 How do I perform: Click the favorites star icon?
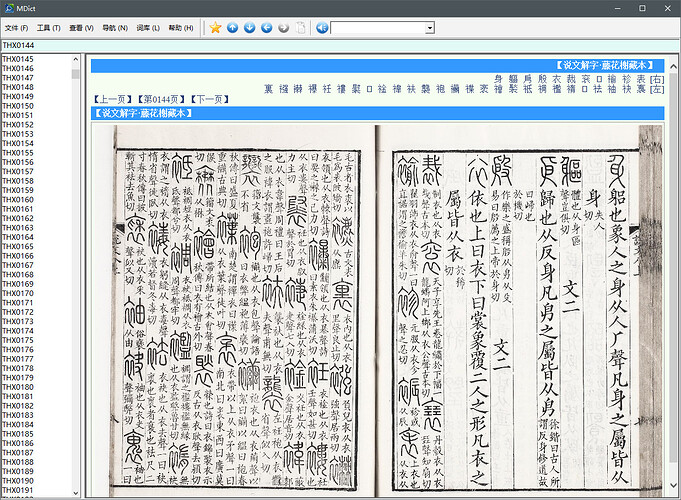215,28
